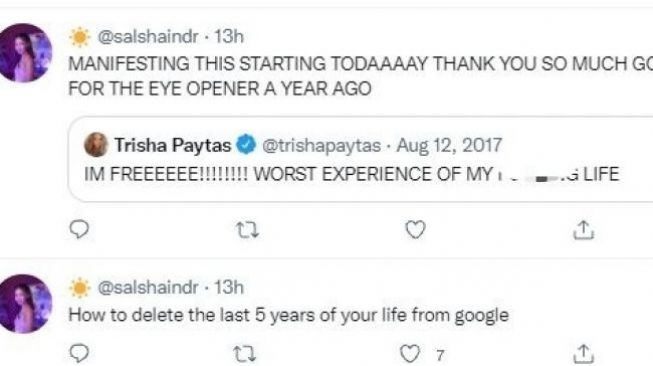
Task: Retweet the How to delete tweet
Action: click(244, 354)
